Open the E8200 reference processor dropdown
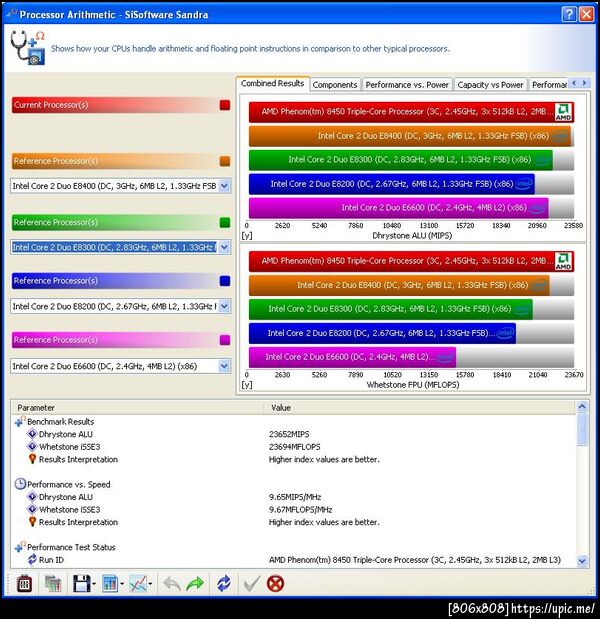This screenshot has height=619, width=600. click(x=224, y=306)
